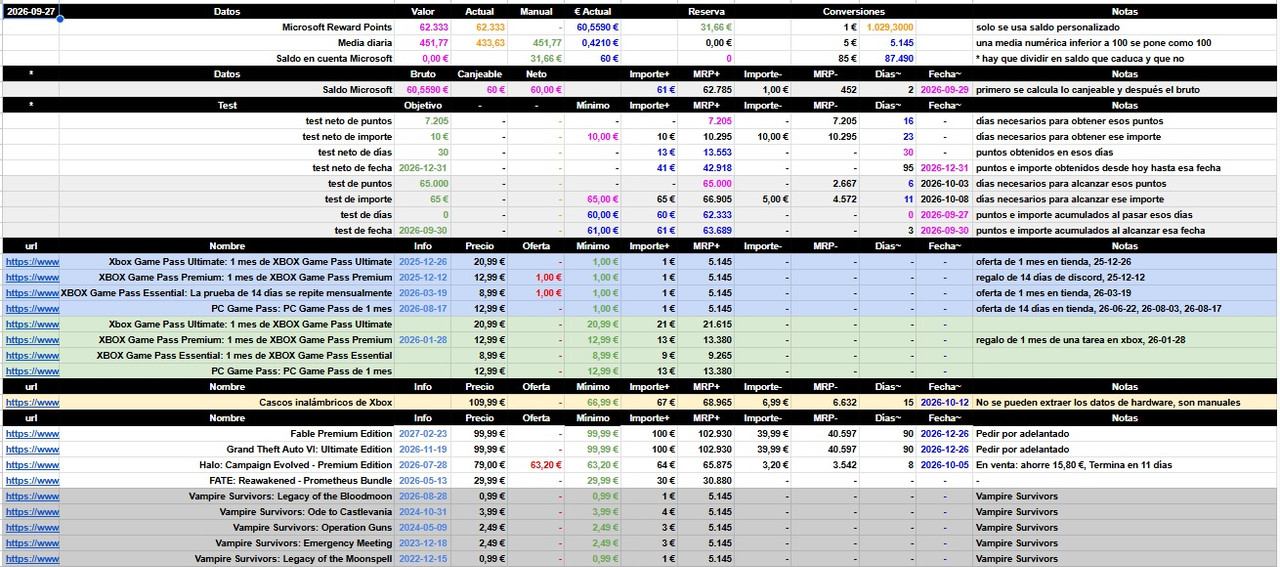
Task: Follow the Vampire Survivors: Ode to Castlevania link
Action: [32, 512]
